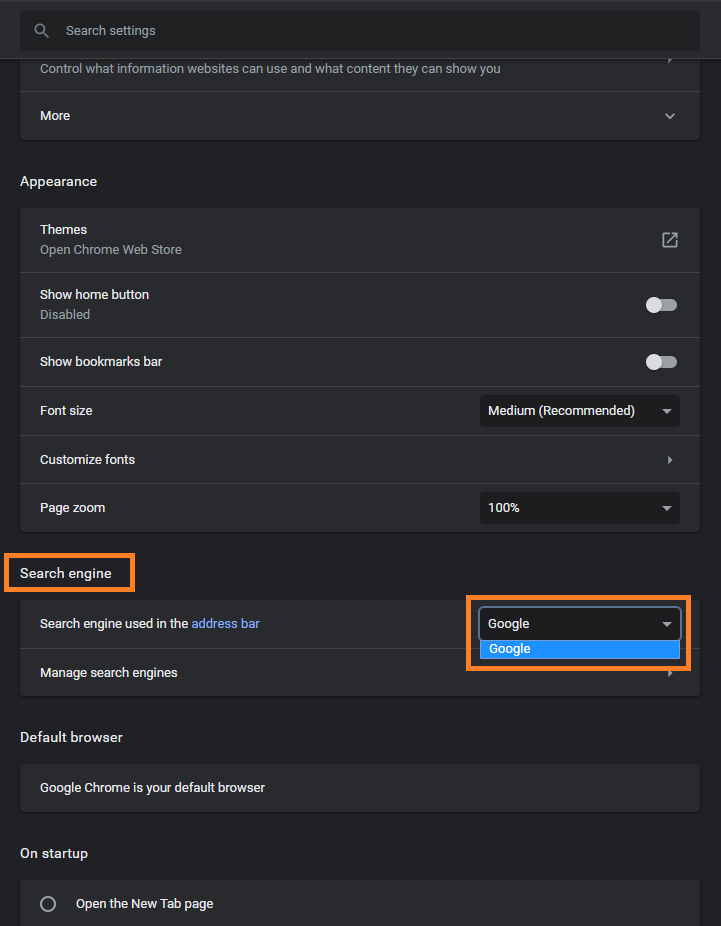Click the address bar link

(x=226, y=624)
